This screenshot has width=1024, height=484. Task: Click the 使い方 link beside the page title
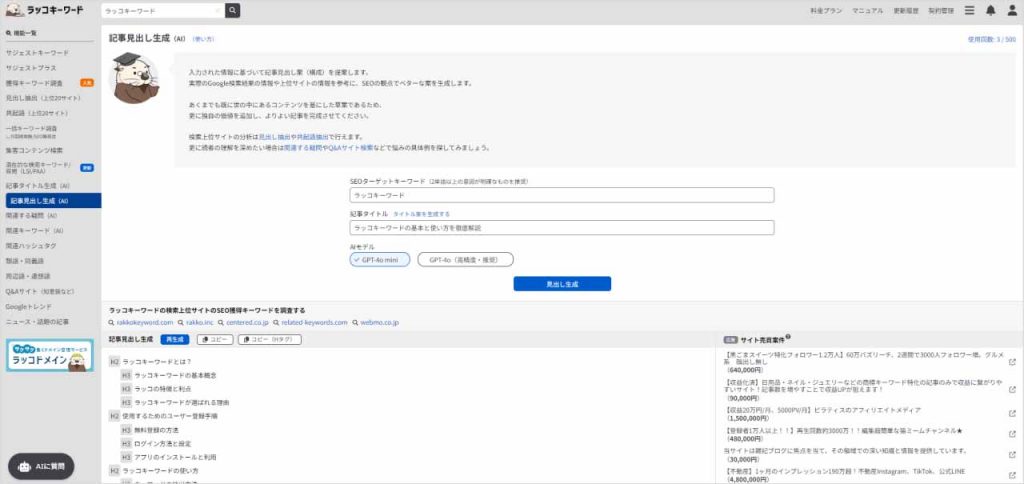204,39
